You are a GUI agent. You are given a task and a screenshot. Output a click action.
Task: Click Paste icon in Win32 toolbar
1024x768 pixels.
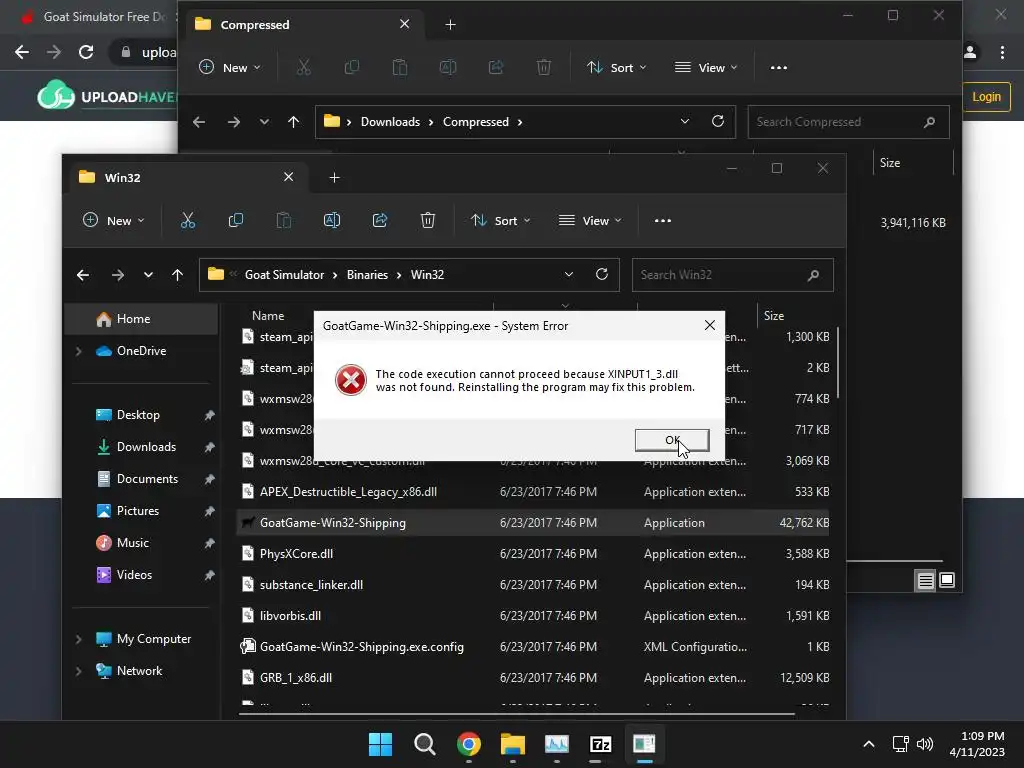click(283, 221)
